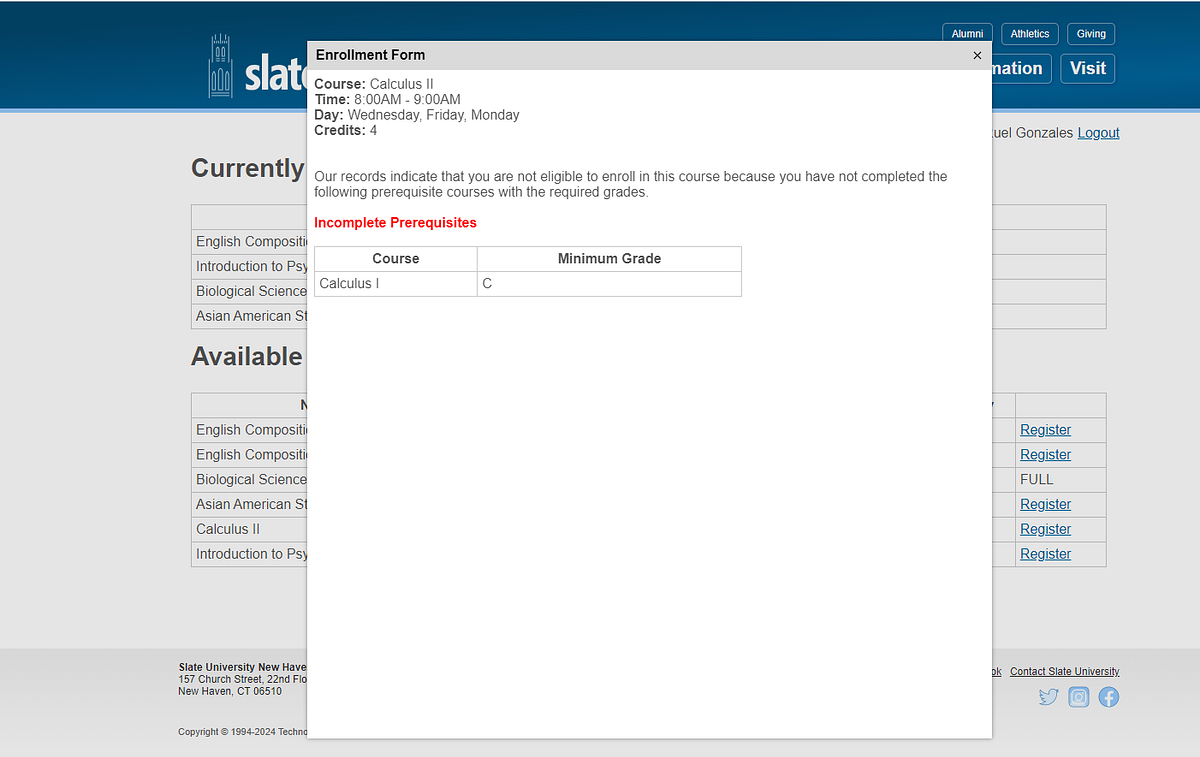Click the Facebook circle icon in footer
The width and height of the screenshot is (1200, 757).
1108,696
